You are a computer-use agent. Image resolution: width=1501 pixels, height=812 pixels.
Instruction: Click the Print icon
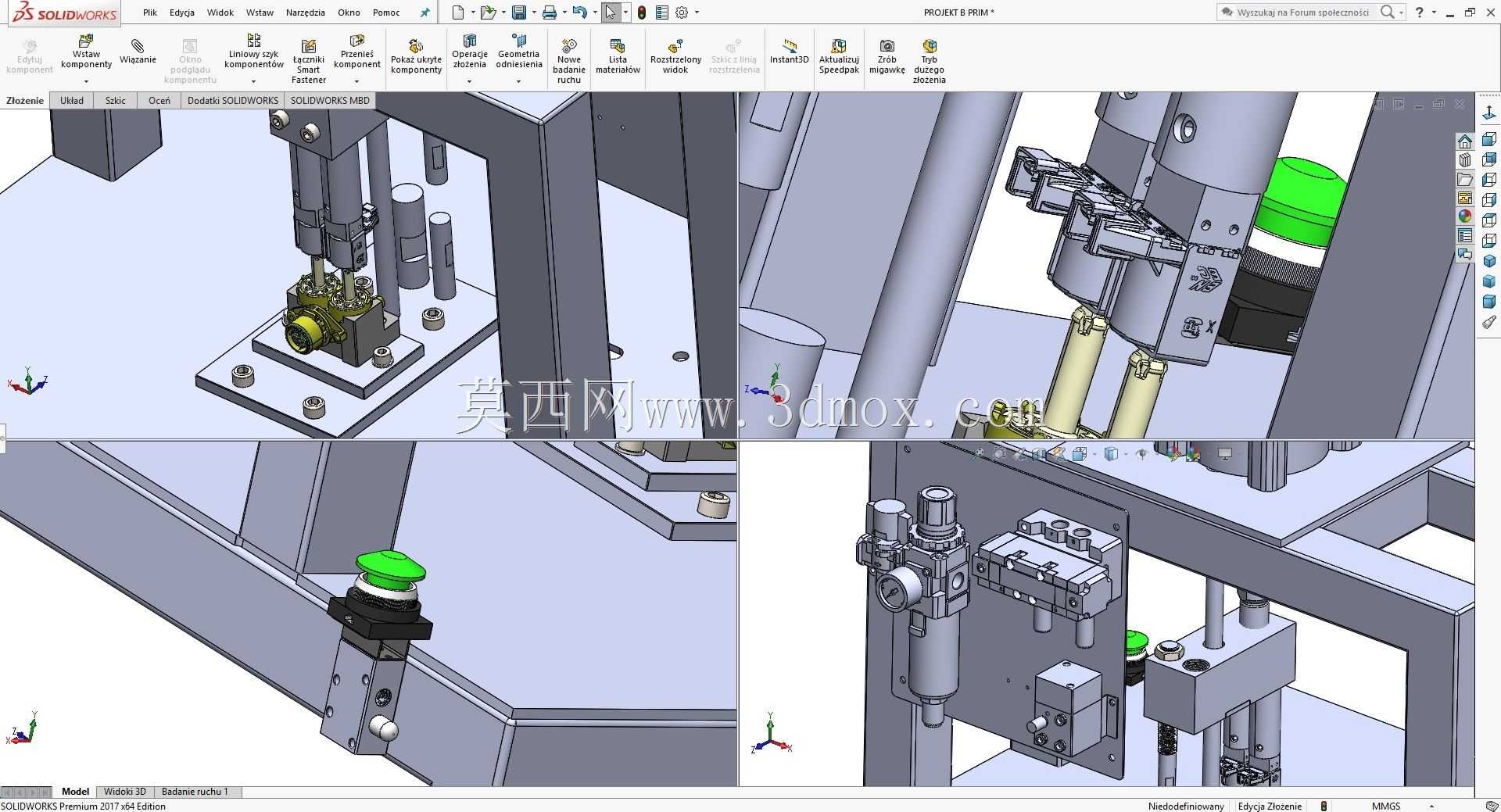coord(550,13)
